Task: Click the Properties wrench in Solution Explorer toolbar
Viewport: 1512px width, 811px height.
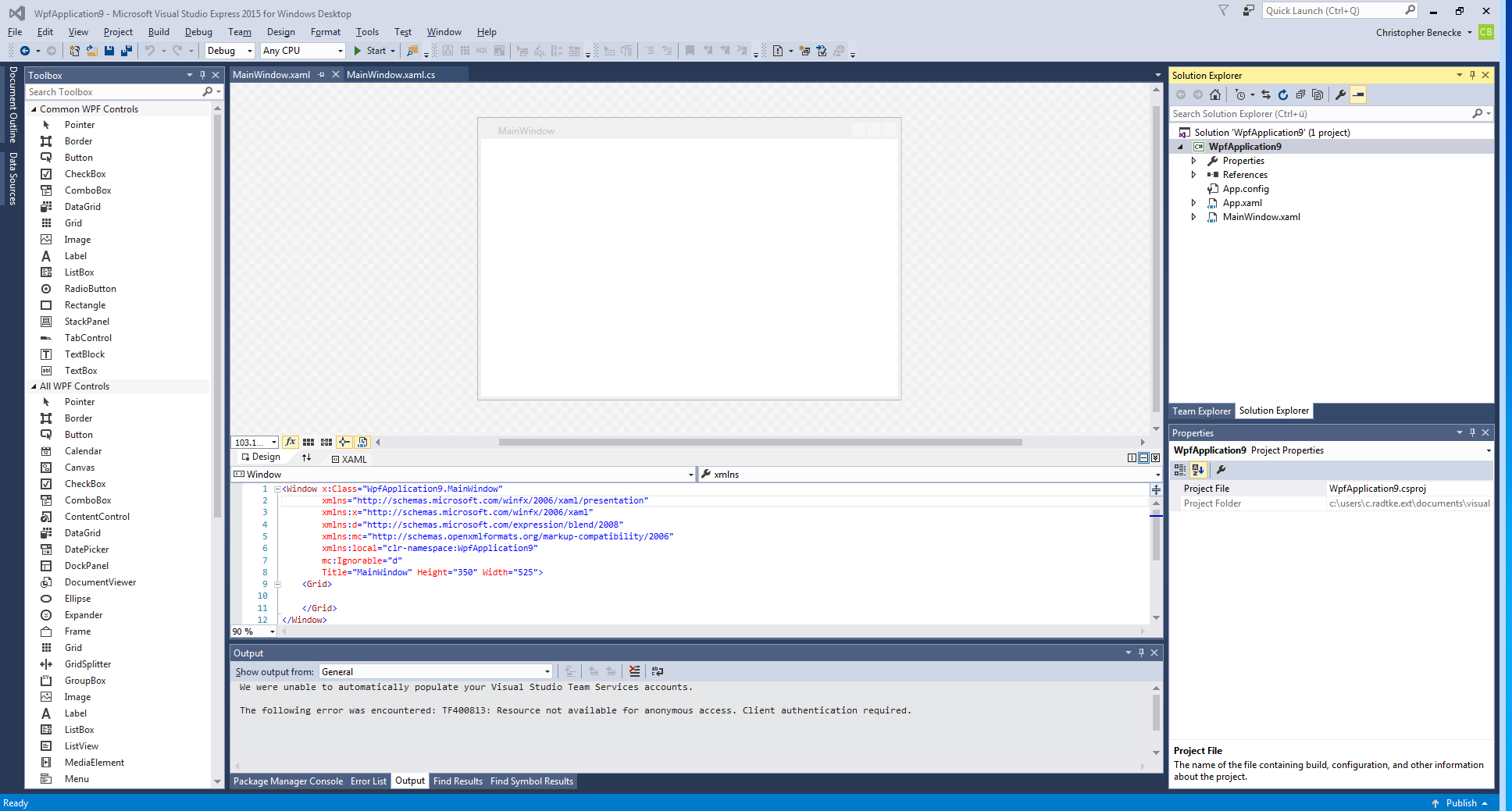Action: point(1340,94)
